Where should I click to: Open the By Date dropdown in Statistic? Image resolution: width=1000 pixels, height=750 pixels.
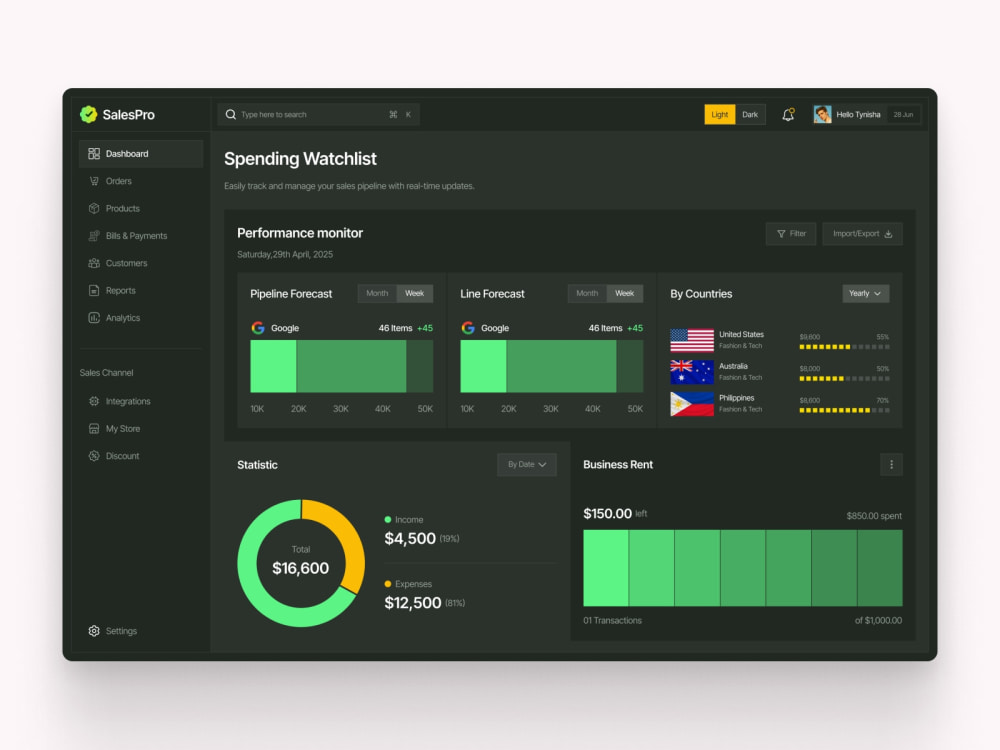[x=527, y=465]
